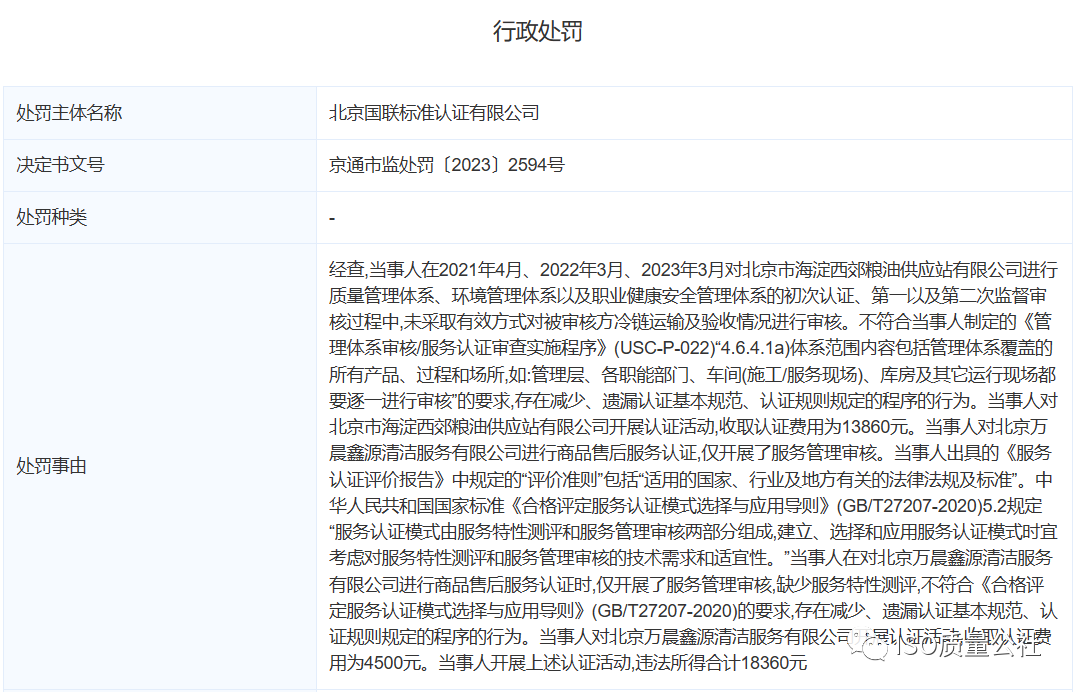1076x692 pixels.
Task: Click the ISO质量公社 watermark WeChat icon
Action: pos(869,651)
